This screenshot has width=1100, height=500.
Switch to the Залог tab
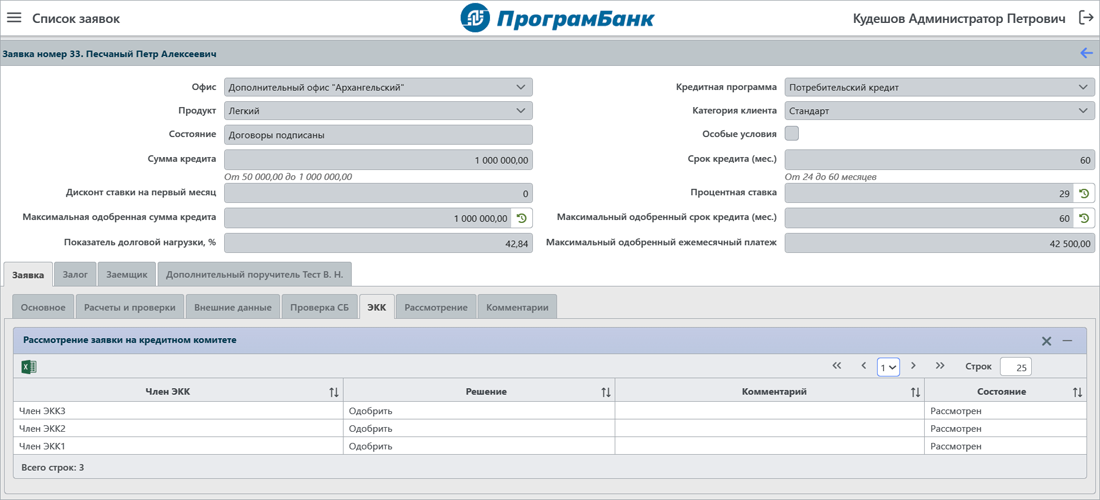pyautogui.click(x=75, y=274)
